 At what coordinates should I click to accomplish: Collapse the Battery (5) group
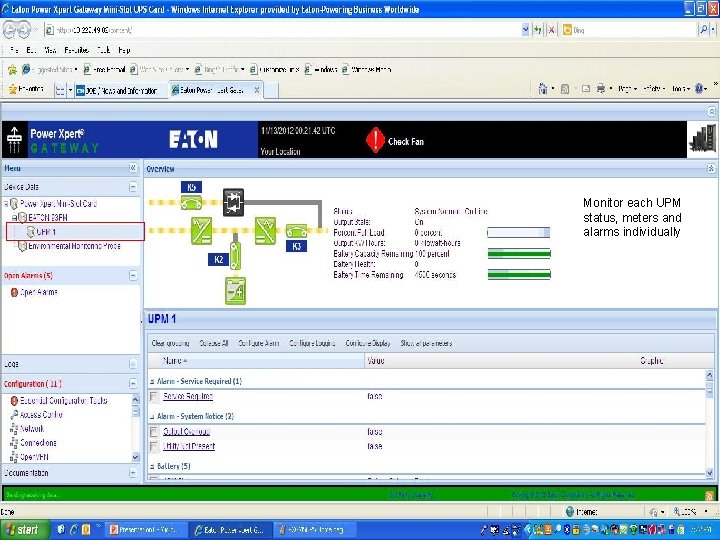coord(152,467)
